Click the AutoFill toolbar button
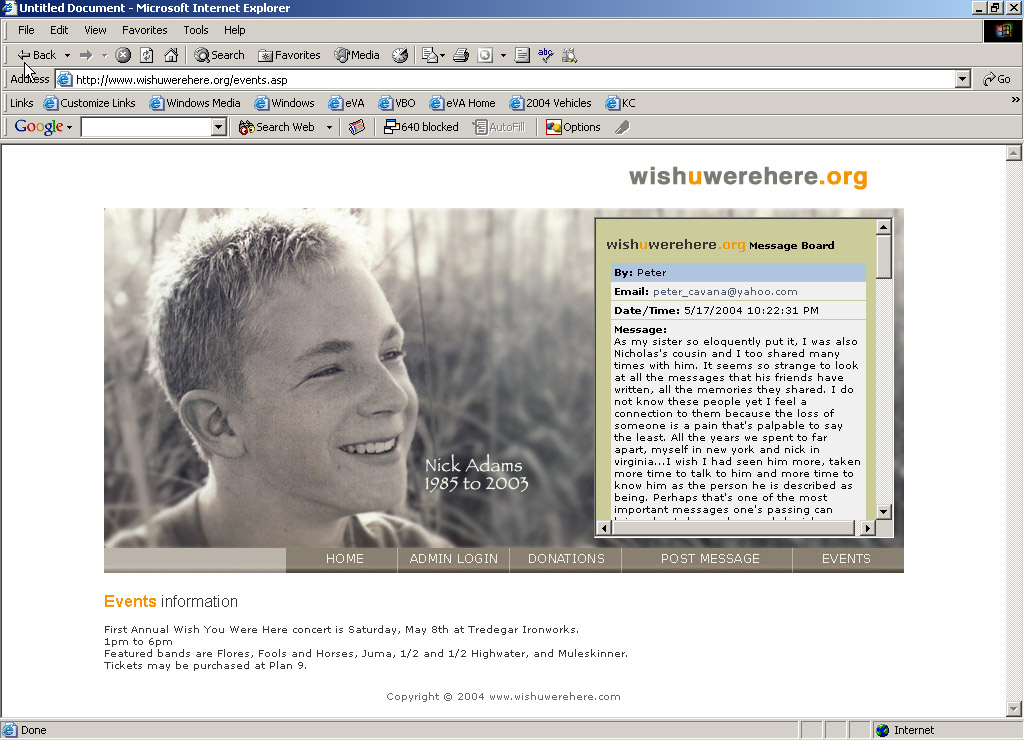The width and height of the screenshot is (1024, 740). click(x=500, y=127)
